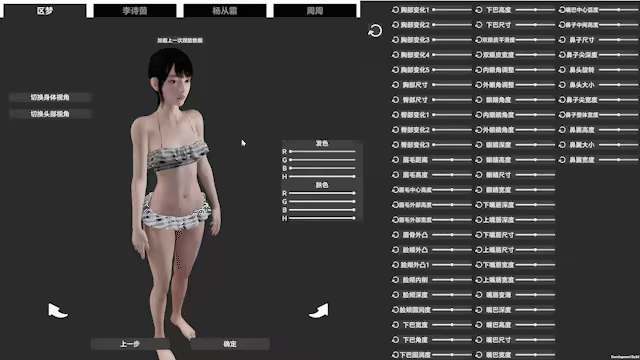Click the 内眼角调整 slider track
This screenshot has width=640, height=360.
click(x=535, y=70)
